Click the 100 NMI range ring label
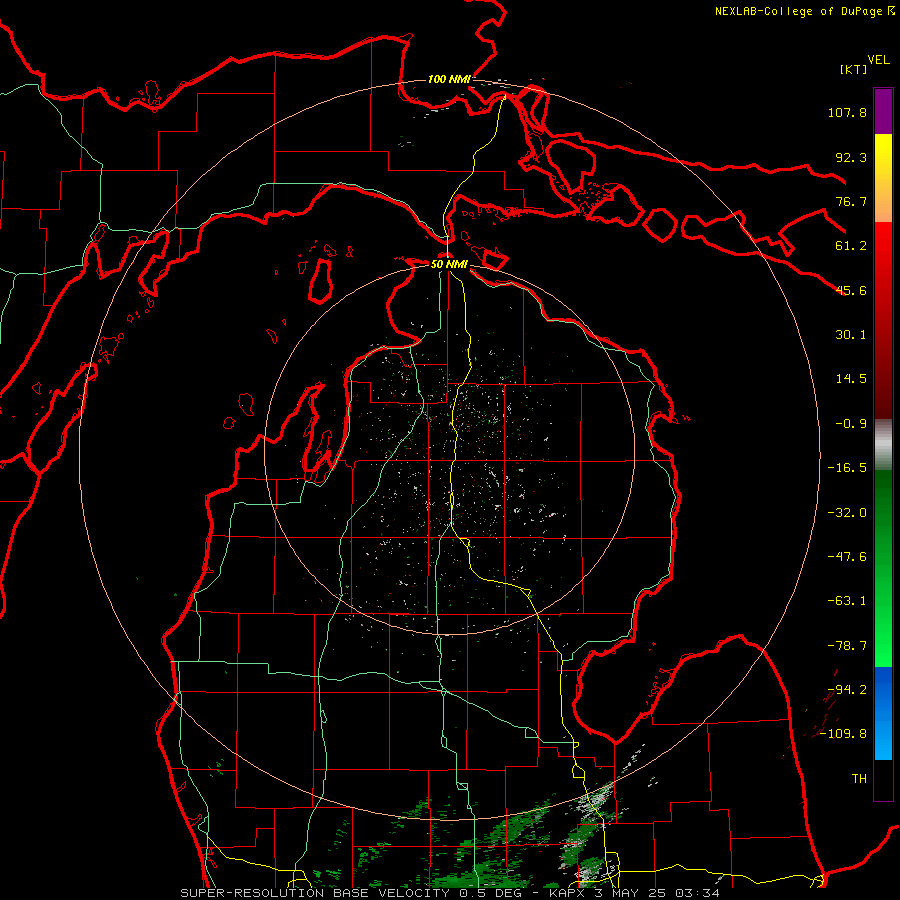This screenshot has height=900, width=900. (449, 79)
